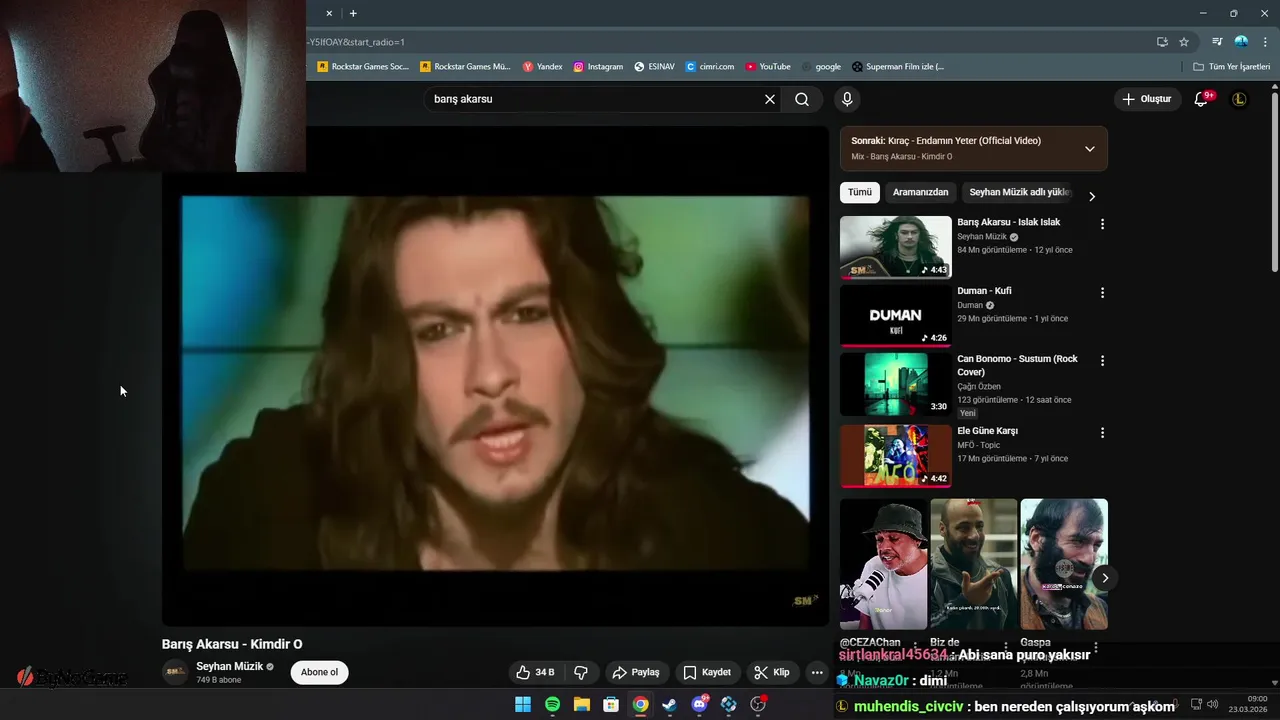Open Discord from the taskbar
This screenshot has width=1280, height=720.
tap(699, 704)
